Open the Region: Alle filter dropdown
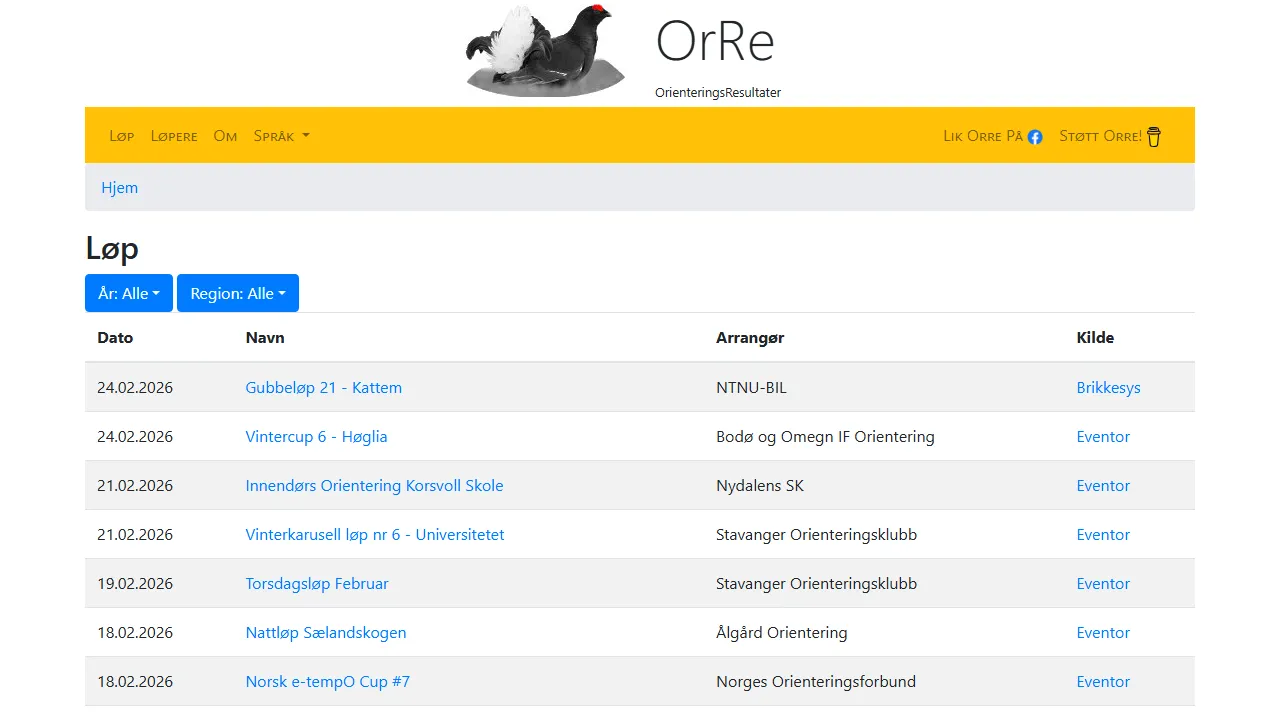 point(237,292)
